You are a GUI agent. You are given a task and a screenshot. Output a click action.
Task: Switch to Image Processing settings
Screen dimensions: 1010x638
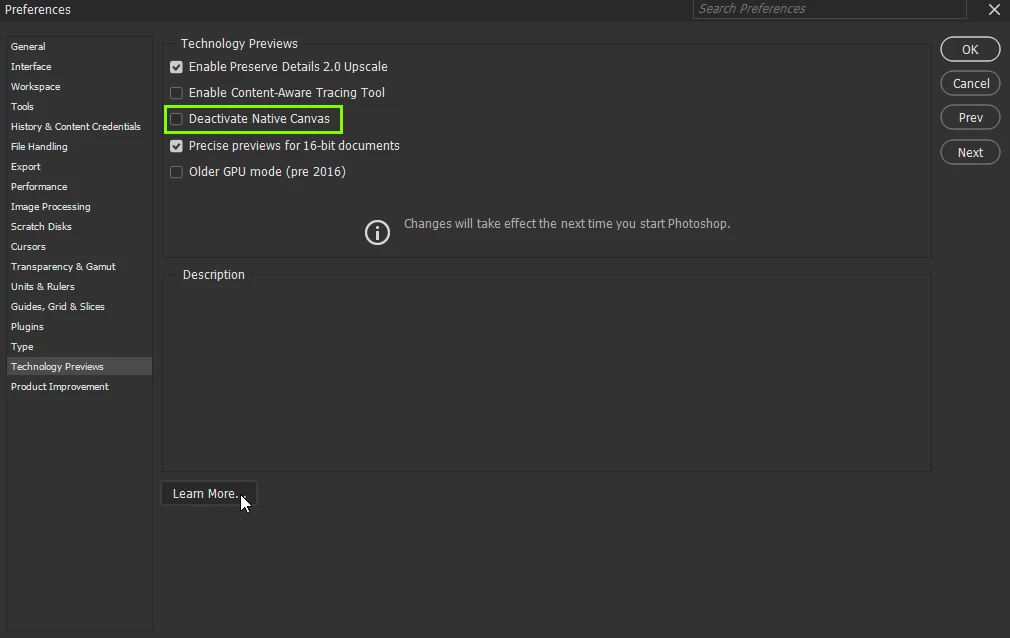(79, 206)
